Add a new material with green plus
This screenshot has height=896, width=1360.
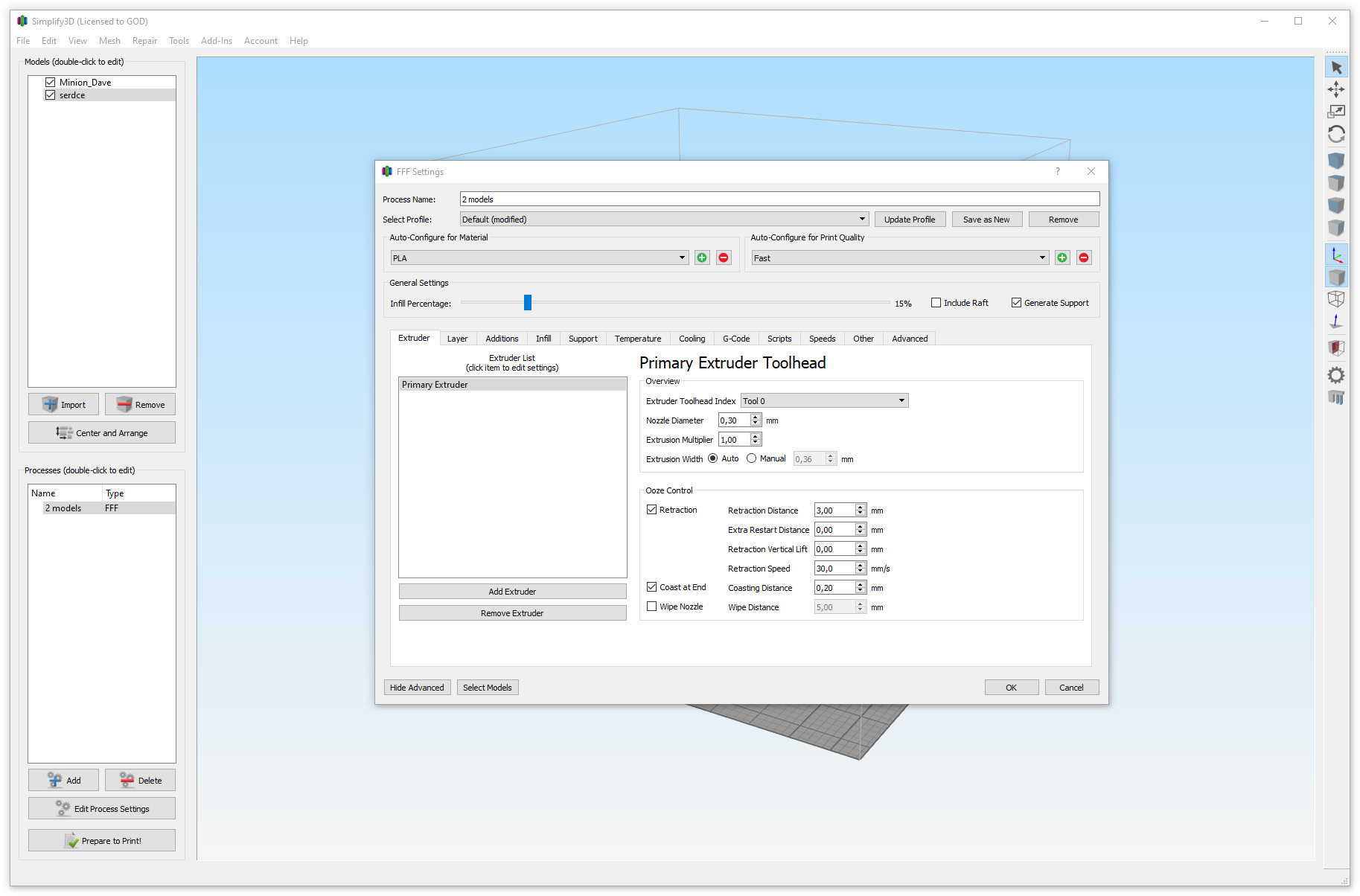[x=702, y=257]
